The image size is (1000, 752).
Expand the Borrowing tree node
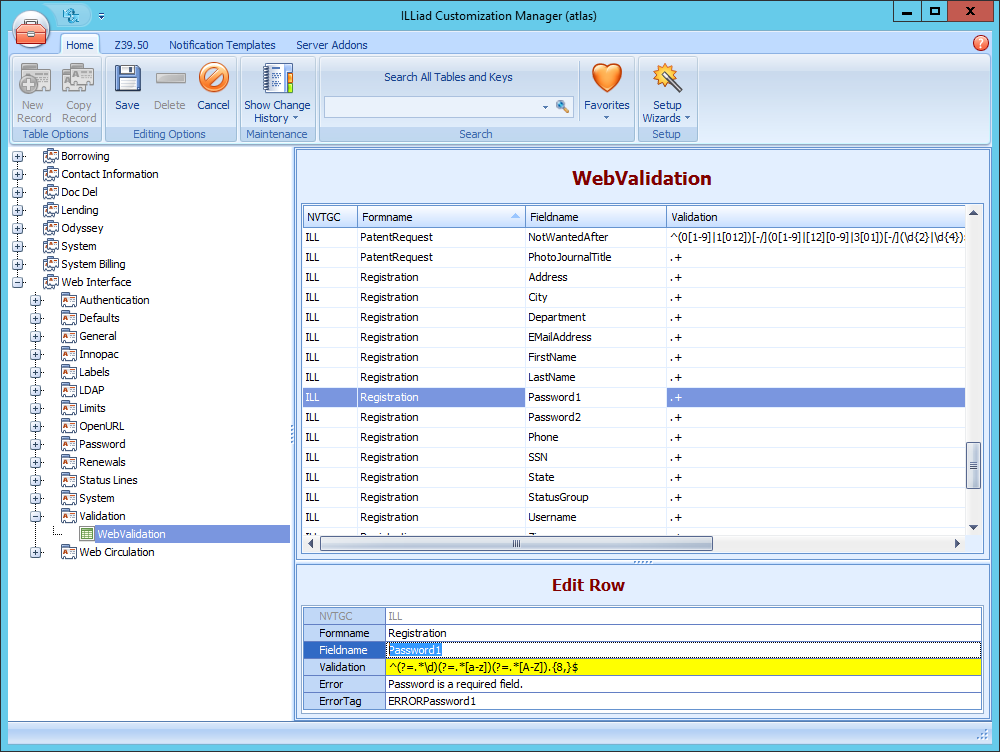(x=19, y=156)
